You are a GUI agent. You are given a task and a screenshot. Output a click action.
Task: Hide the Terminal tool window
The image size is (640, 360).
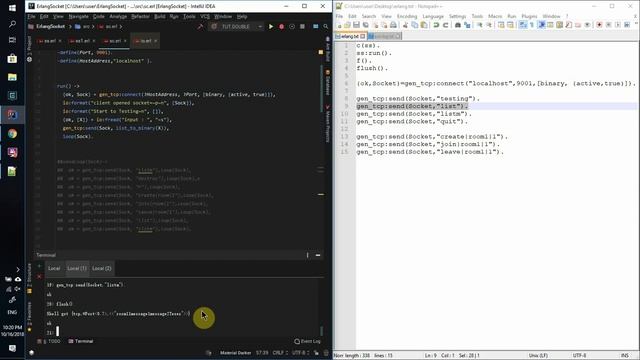[x=318, y=255]
